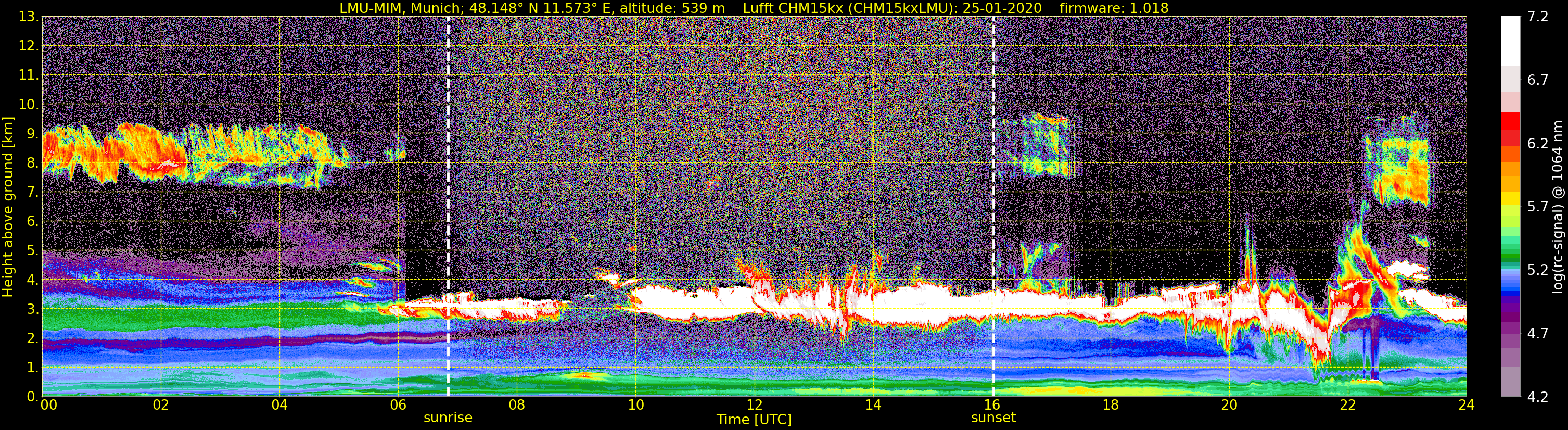Click the '10' time axis tick label
This screenshot has width=1568, height=430.
(x=635, y=405)
